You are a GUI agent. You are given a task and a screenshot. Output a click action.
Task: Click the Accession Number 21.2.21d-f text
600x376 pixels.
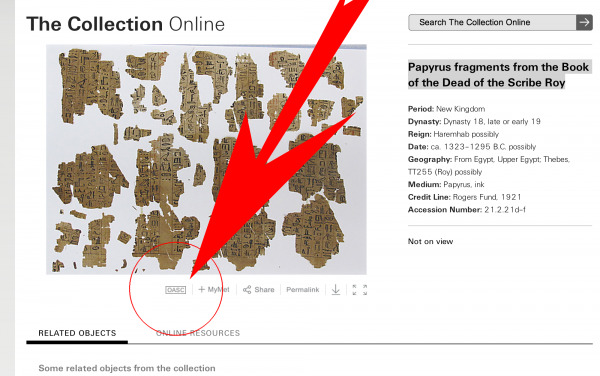(467, 210)
